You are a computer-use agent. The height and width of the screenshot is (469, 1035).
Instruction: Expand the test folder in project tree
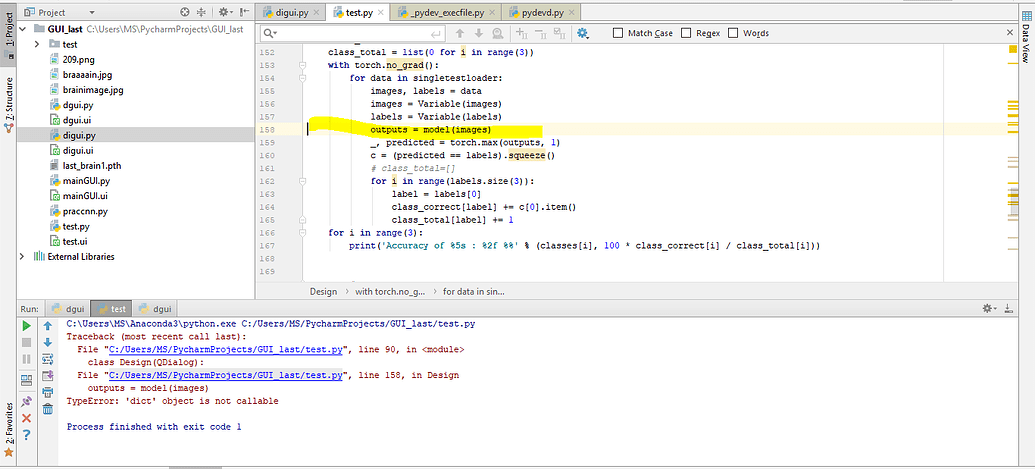(38, 45)
